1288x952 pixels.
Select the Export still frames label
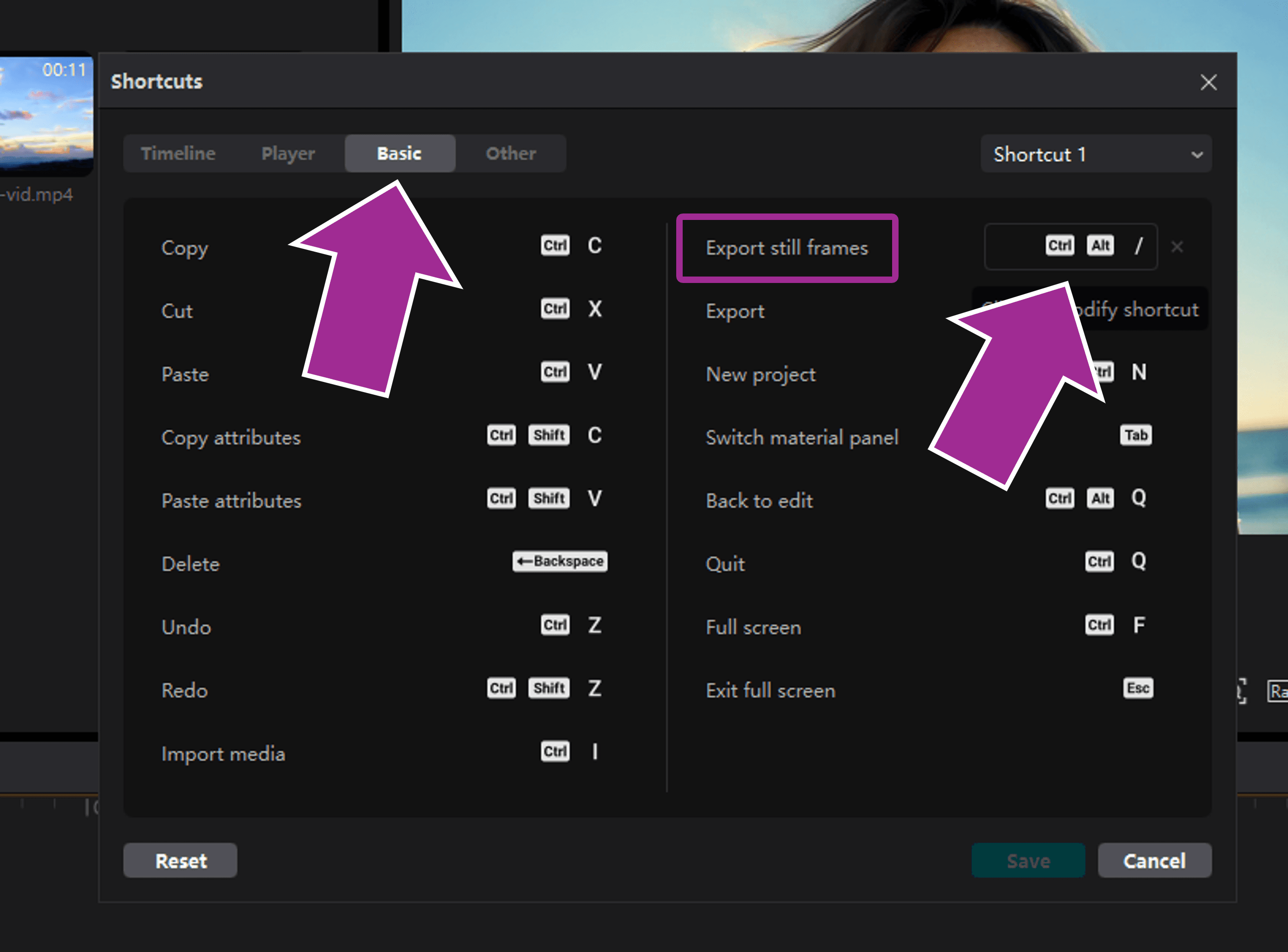pos(788,248)
